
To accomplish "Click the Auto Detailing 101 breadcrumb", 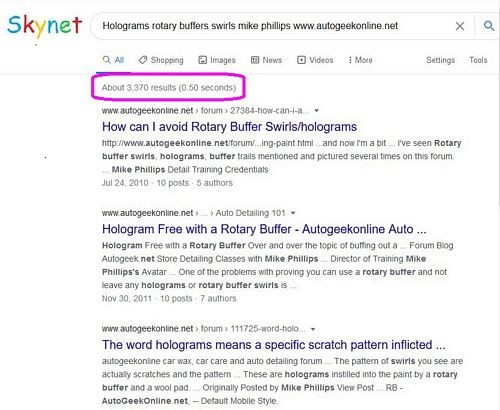I will click(250, 213).
